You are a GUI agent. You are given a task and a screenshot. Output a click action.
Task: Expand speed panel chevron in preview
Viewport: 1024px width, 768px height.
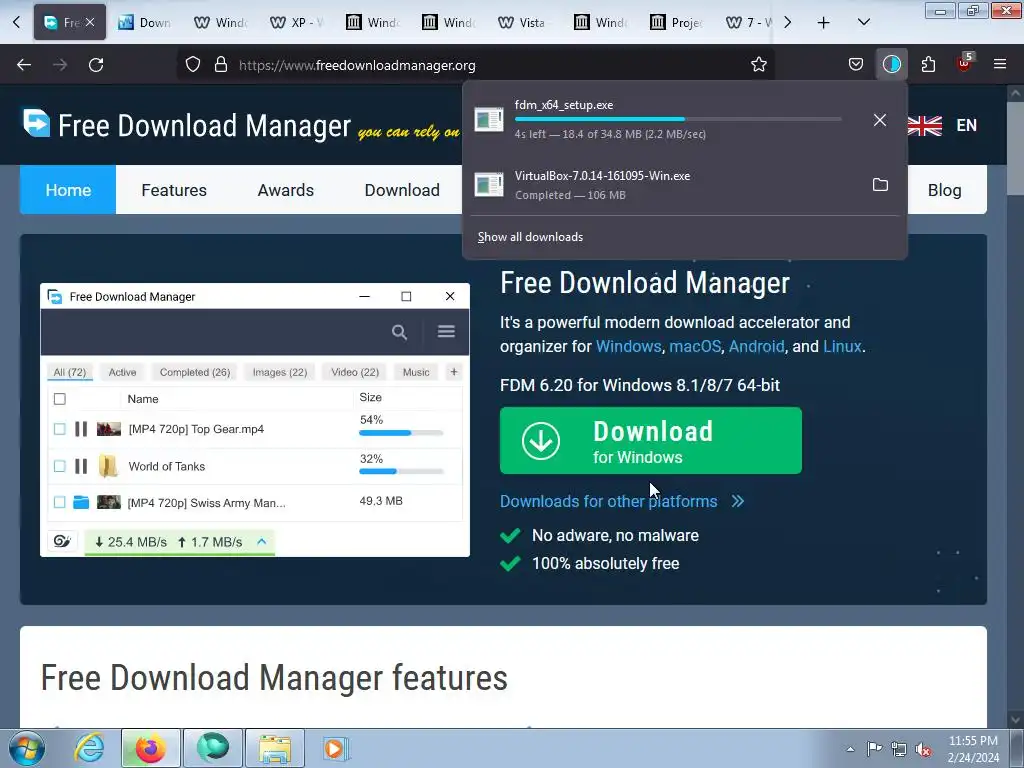[262, 541]
